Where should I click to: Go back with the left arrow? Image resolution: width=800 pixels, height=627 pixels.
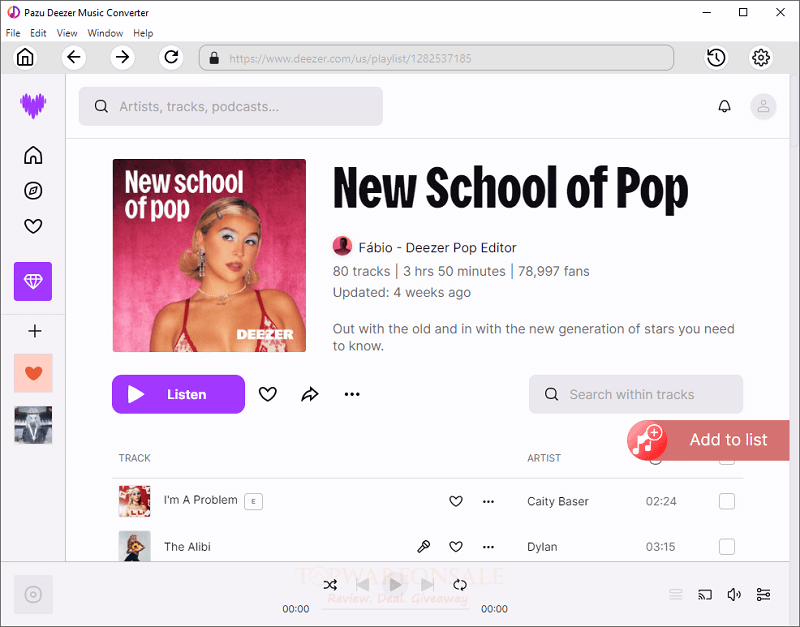click(x=73, y=57)
